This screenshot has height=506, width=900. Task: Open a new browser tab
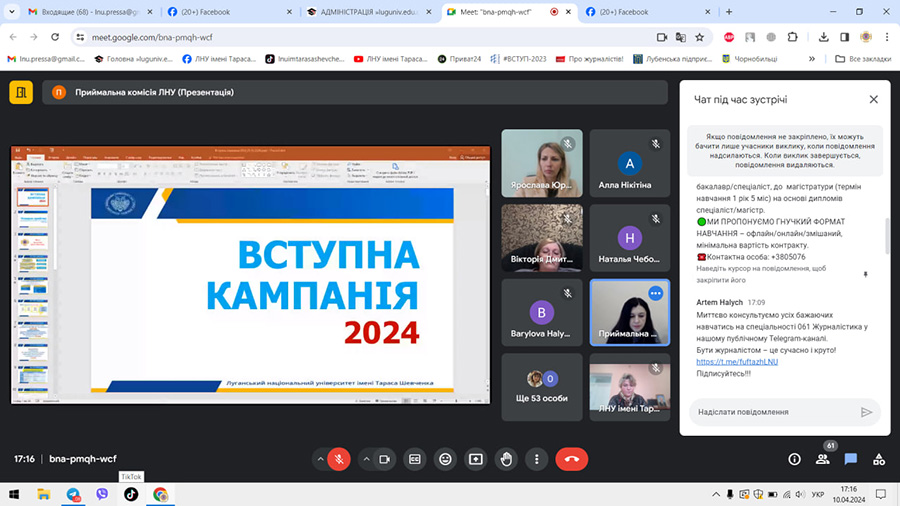point(729,11)
